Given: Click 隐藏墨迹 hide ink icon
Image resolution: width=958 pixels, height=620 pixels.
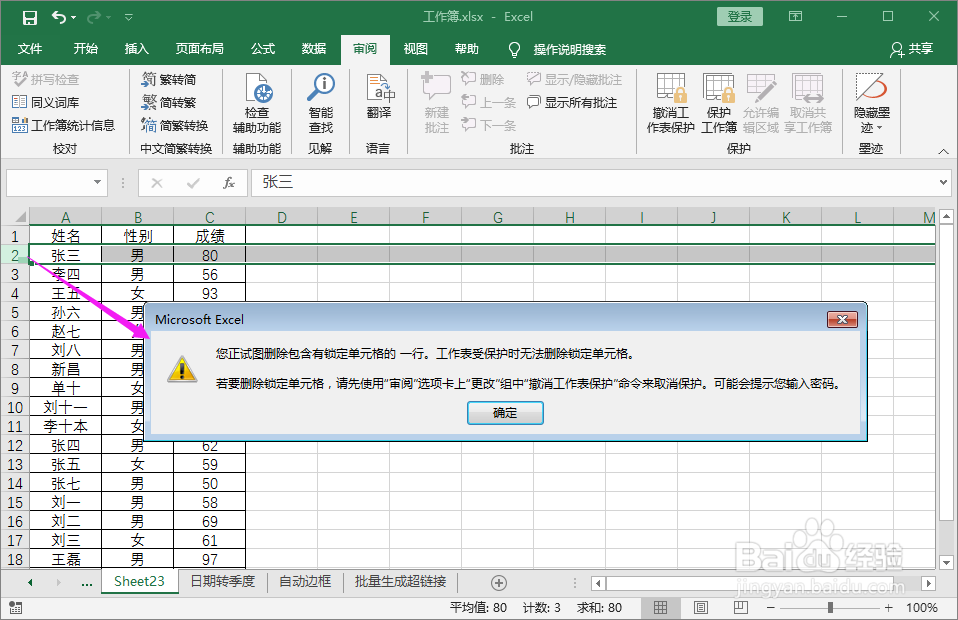Looking at the screenshot, I should [x=871, y=103].
